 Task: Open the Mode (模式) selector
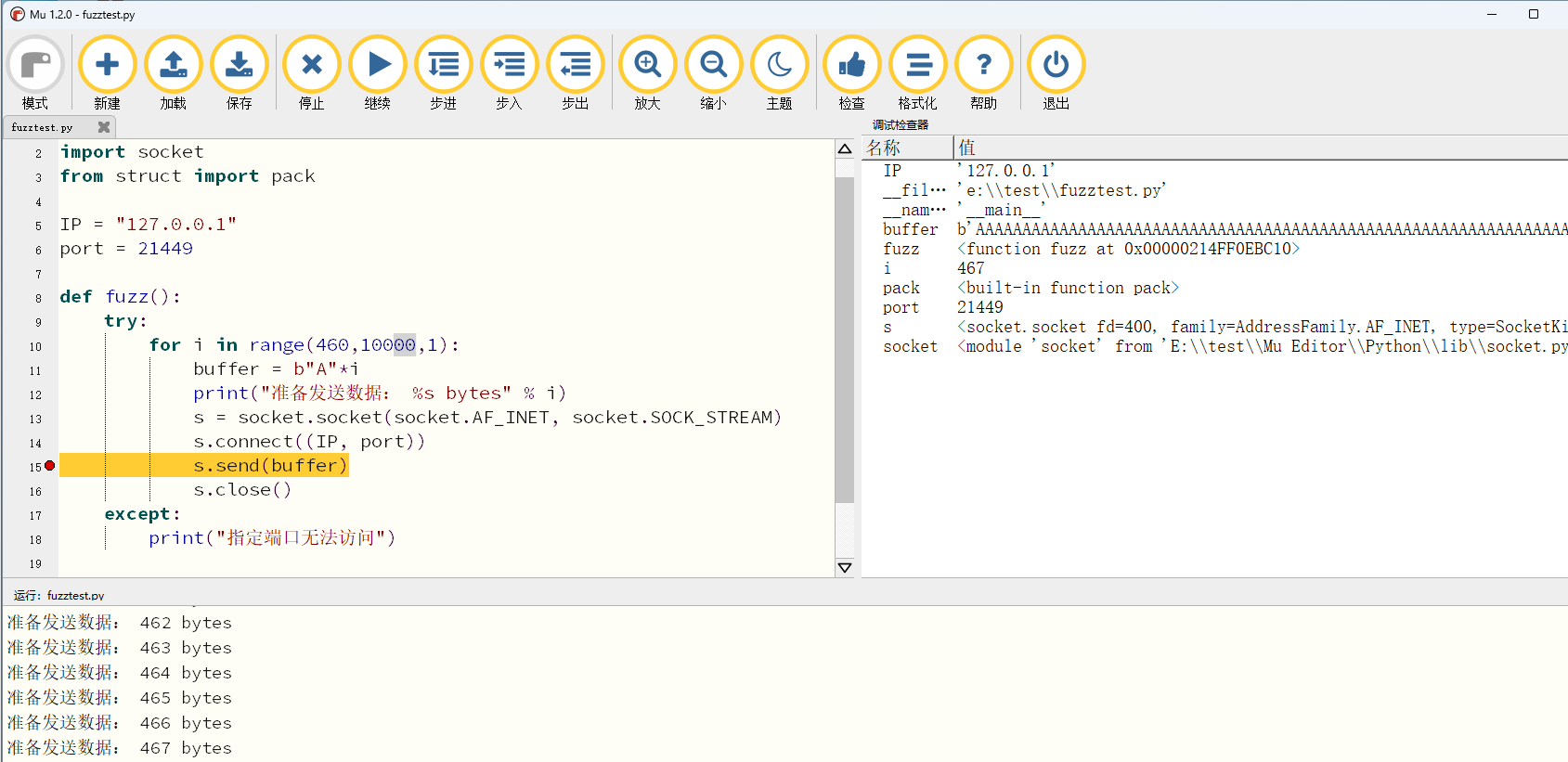click(x=35, y=73)
